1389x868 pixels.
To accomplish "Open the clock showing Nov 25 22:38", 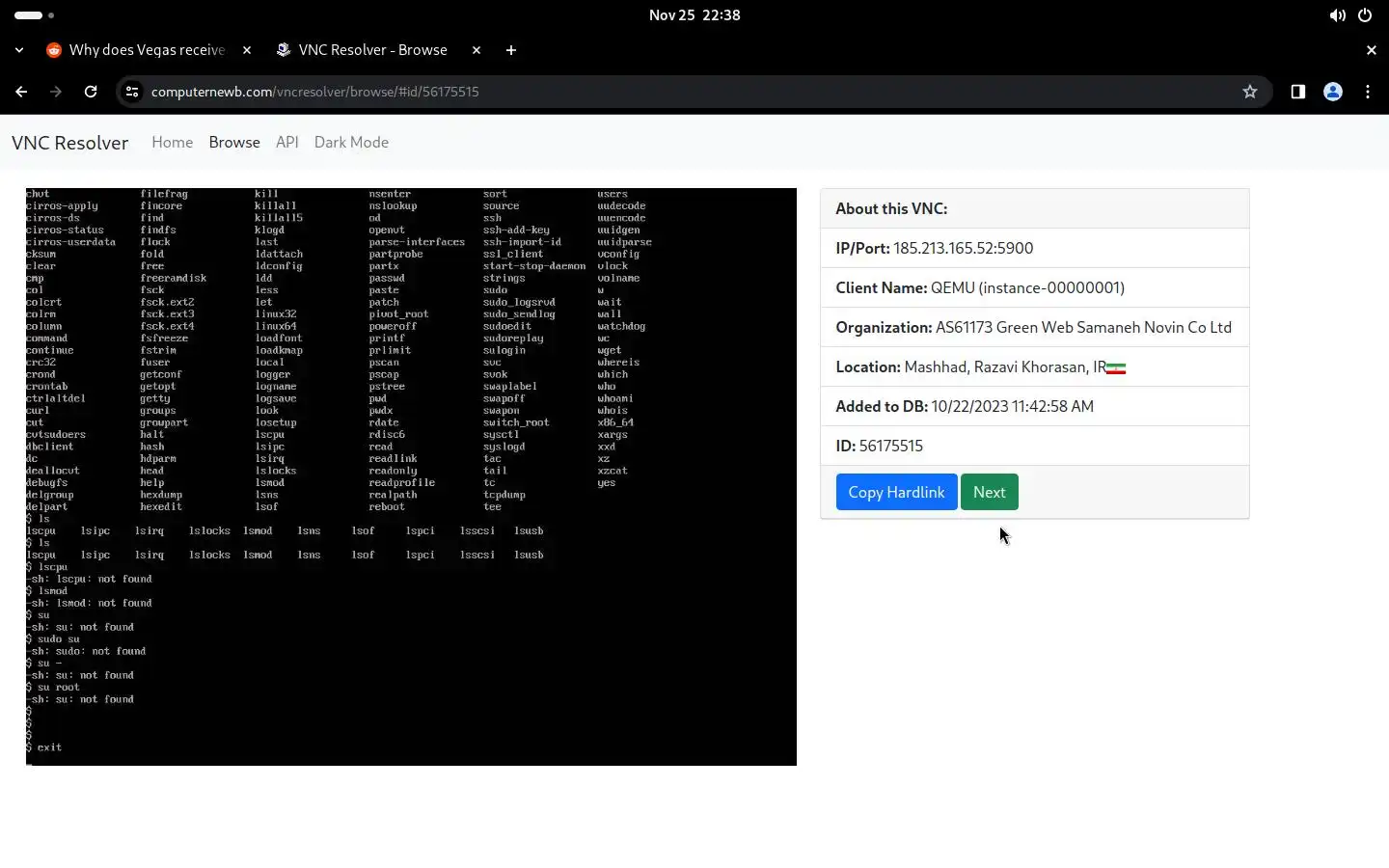I will click(x=694, y=15).
